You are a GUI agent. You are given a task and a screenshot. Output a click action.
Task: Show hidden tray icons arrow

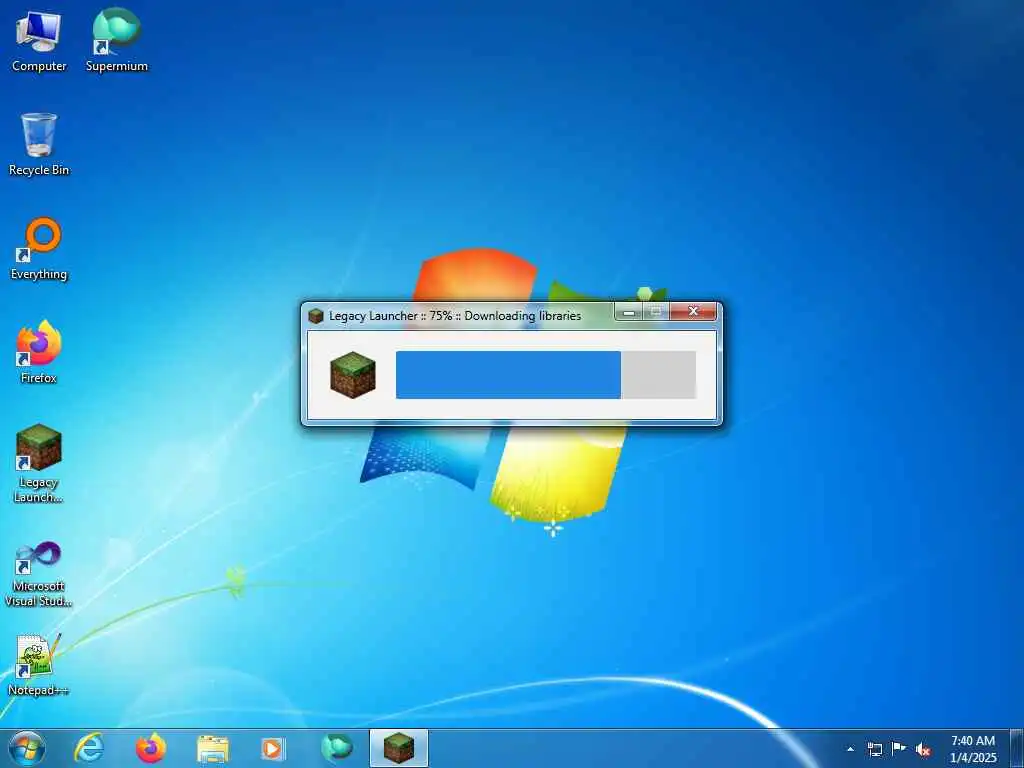850,749
